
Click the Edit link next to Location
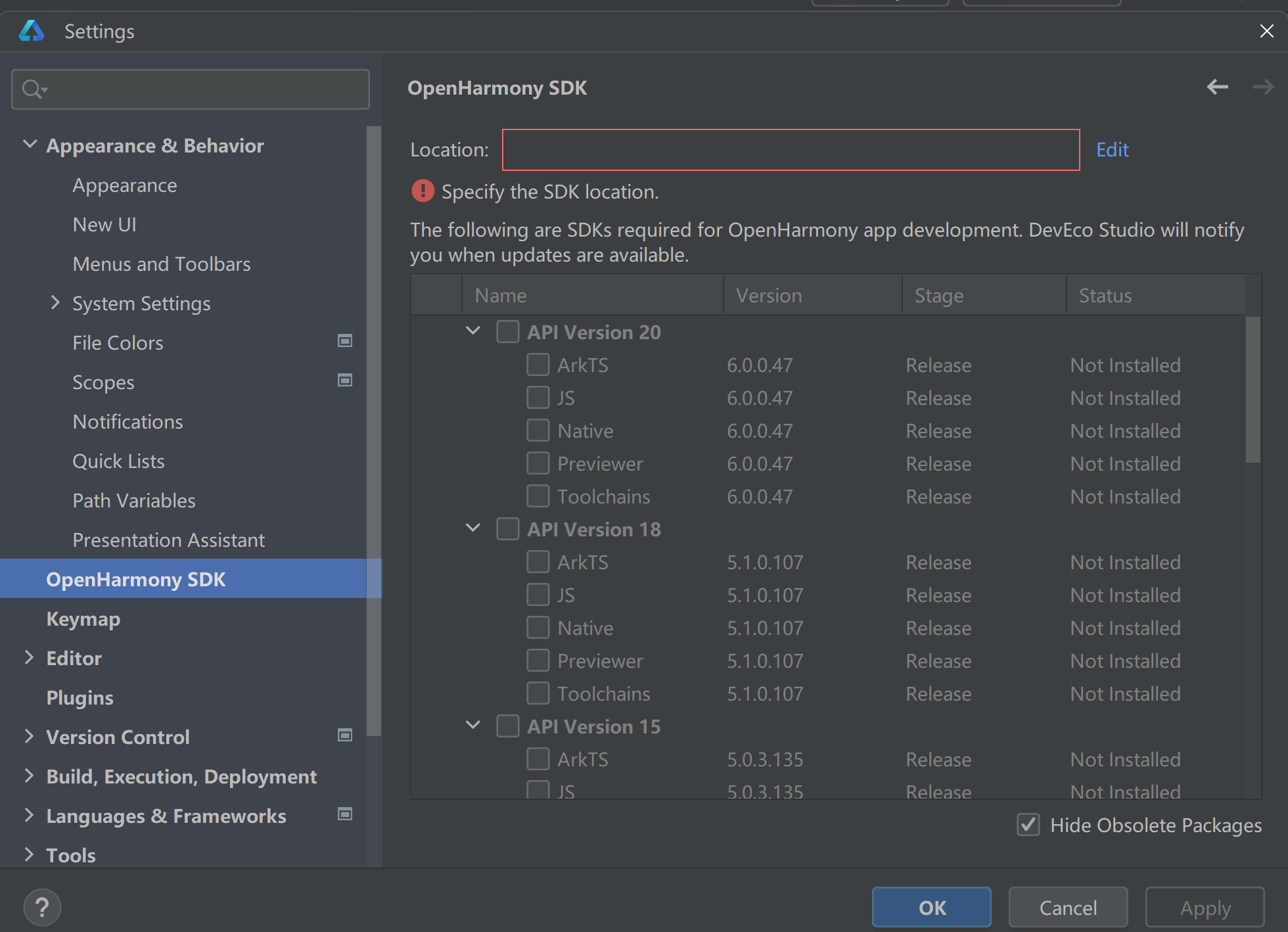1112,150
